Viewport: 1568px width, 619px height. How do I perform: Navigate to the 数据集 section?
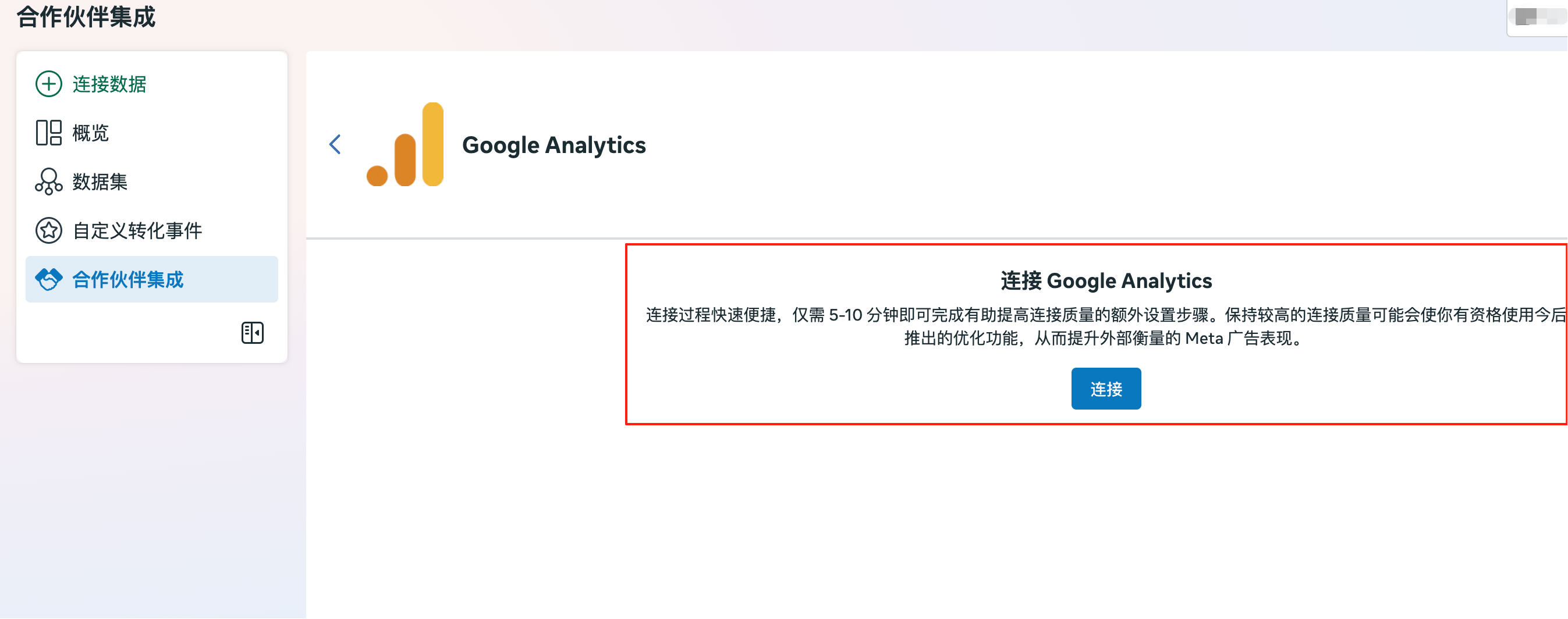click(x=101, y=182)
